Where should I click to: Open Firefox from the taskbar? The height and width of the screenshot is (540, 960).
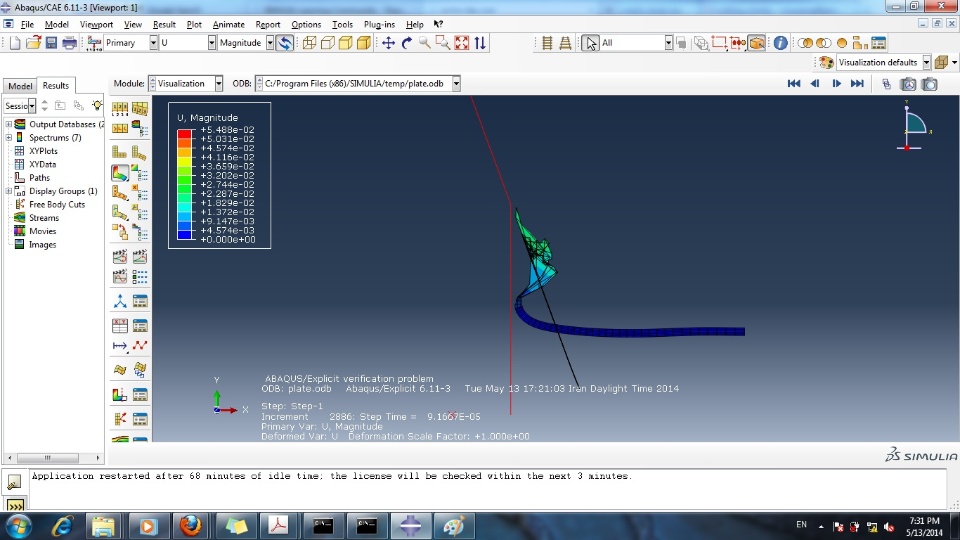tap(191, 525)
